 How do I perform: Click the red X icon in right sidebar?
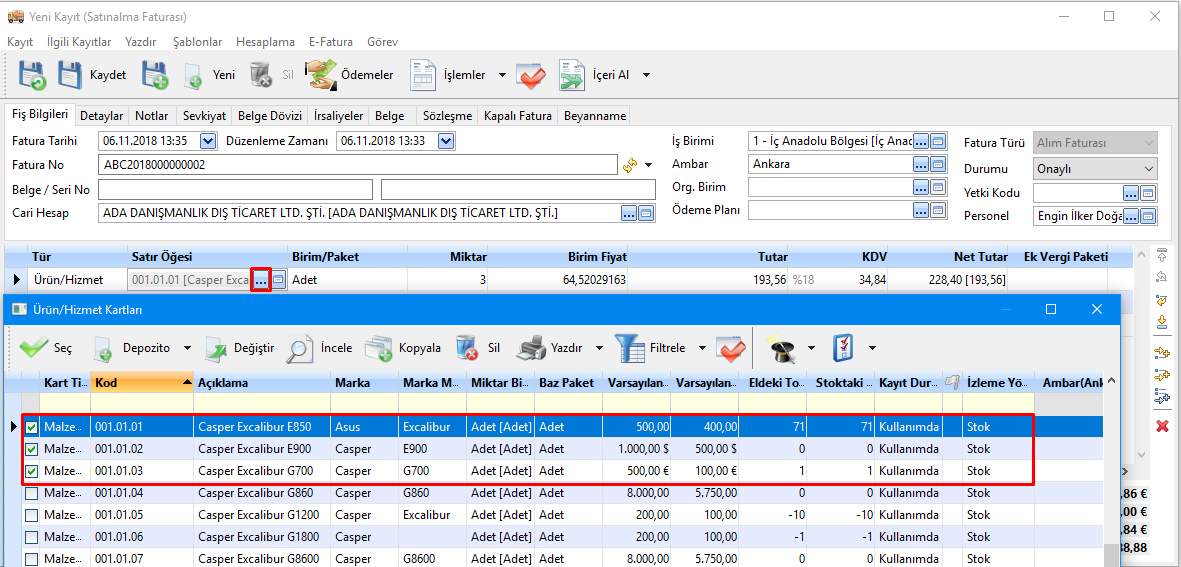1162,426
